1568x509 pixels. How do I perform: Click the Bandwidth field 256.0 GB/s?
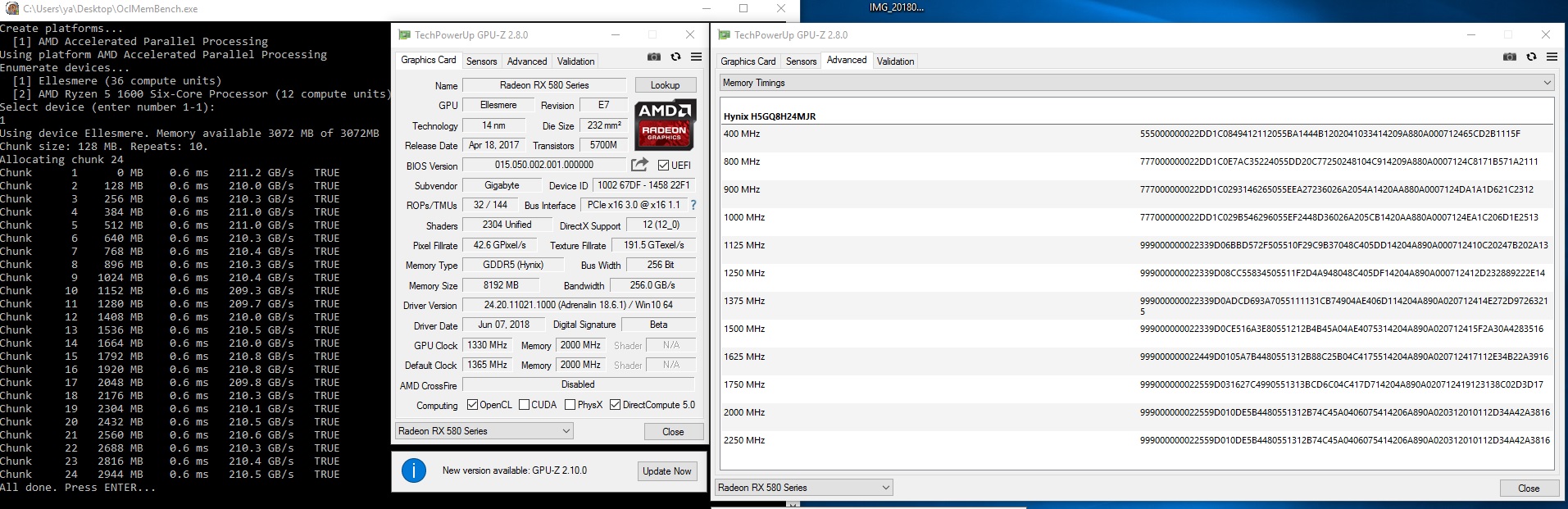click(652, 285)
